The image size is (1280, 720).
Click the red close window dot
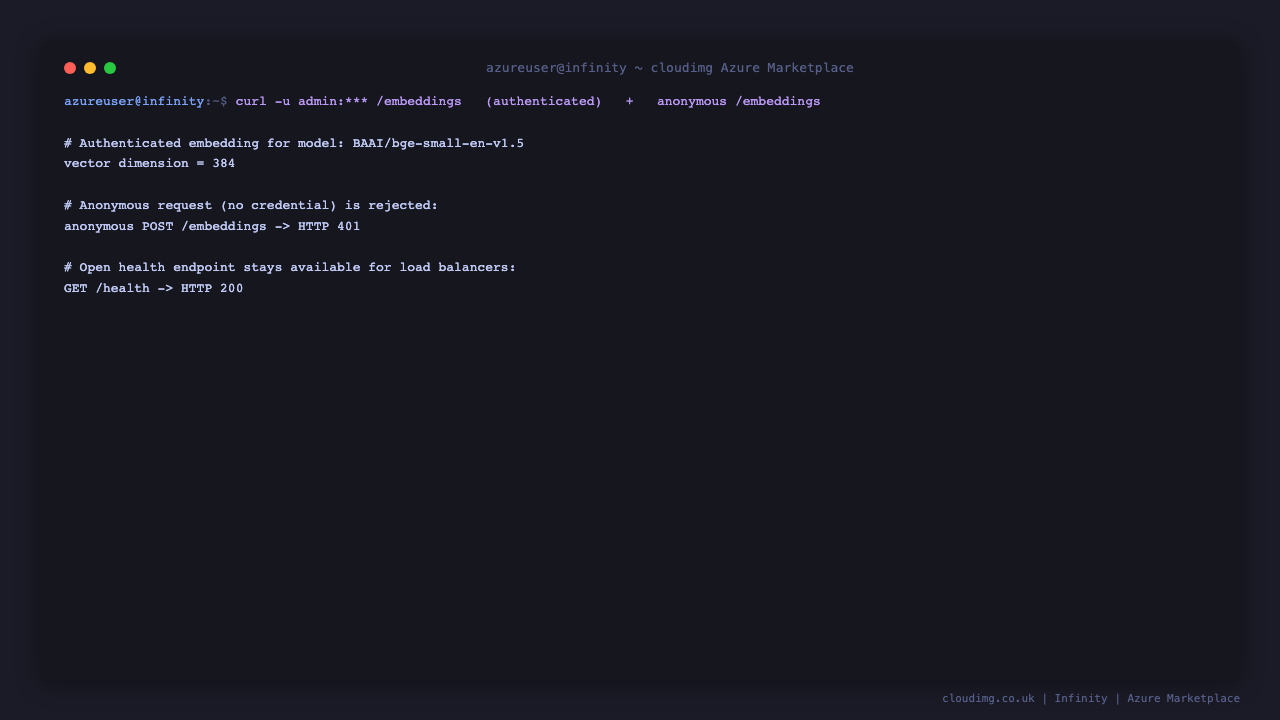70,68
